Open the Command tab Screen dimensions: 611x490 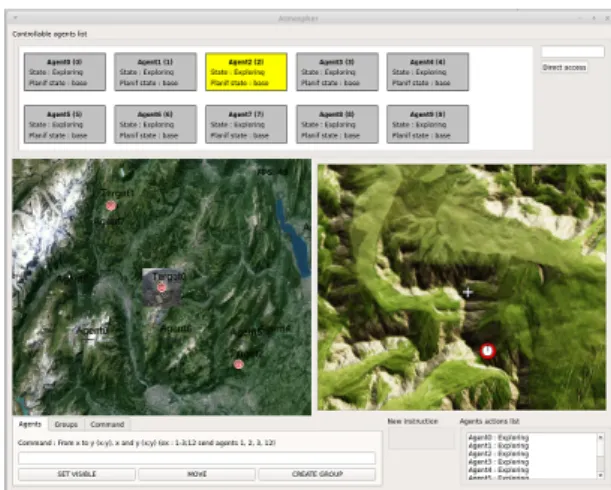click(x=107, y=425)
